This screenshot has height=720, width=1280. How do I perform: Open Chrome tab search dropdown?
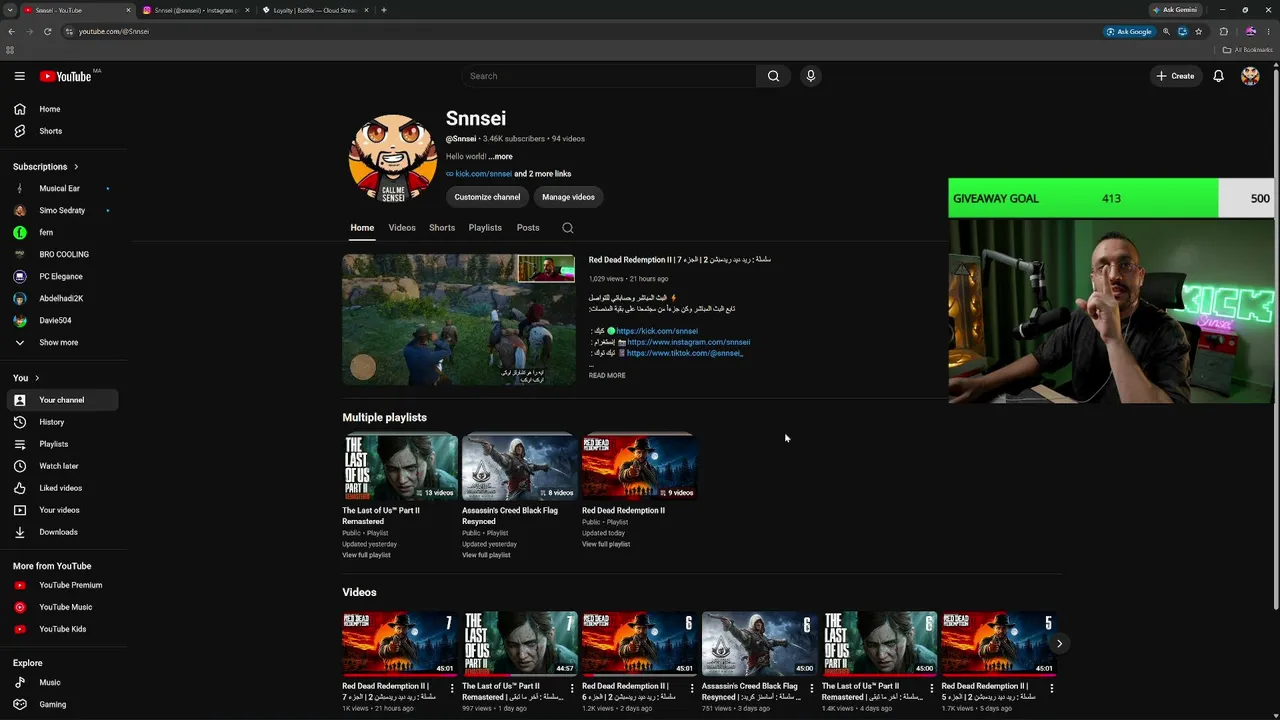pyautogui.click(x=10, y=10)
